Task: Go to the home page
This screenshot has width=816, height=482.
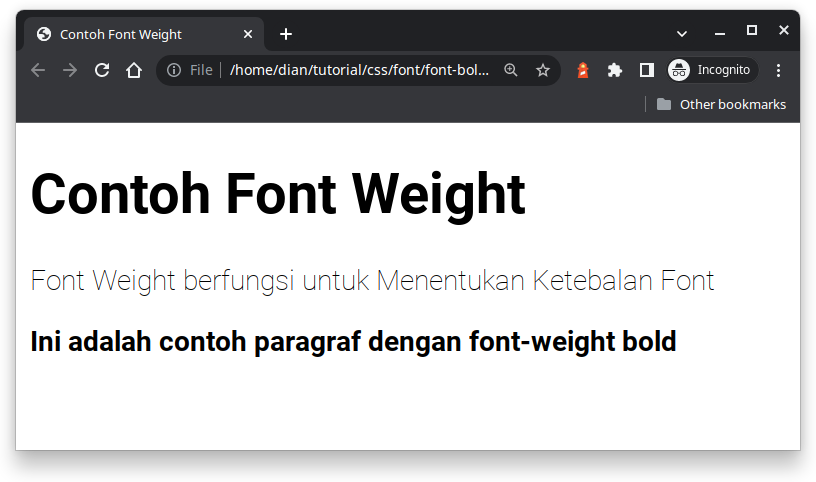Action: point(134,70)
